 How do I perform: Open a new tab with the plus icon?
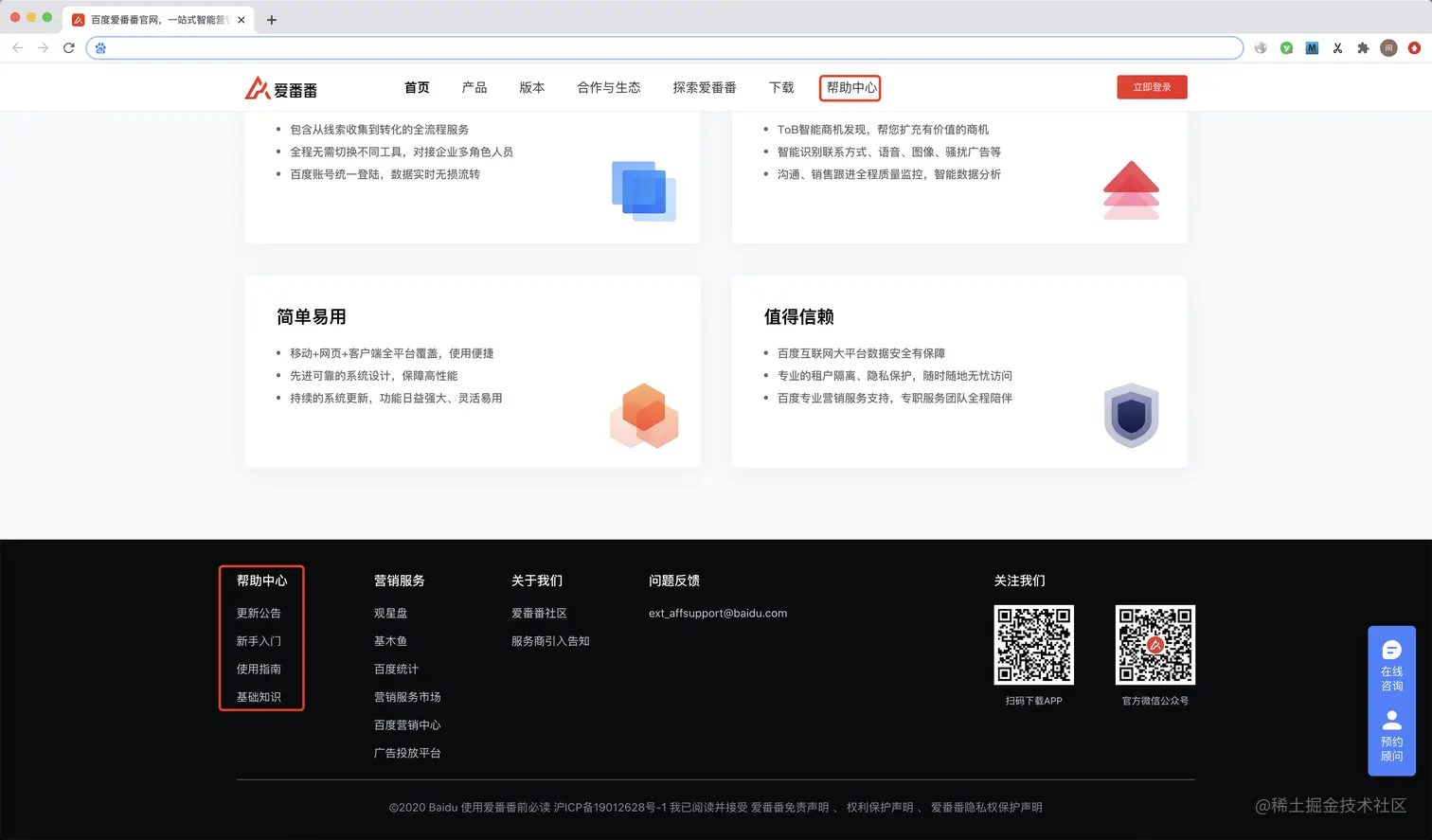(272, 20)
